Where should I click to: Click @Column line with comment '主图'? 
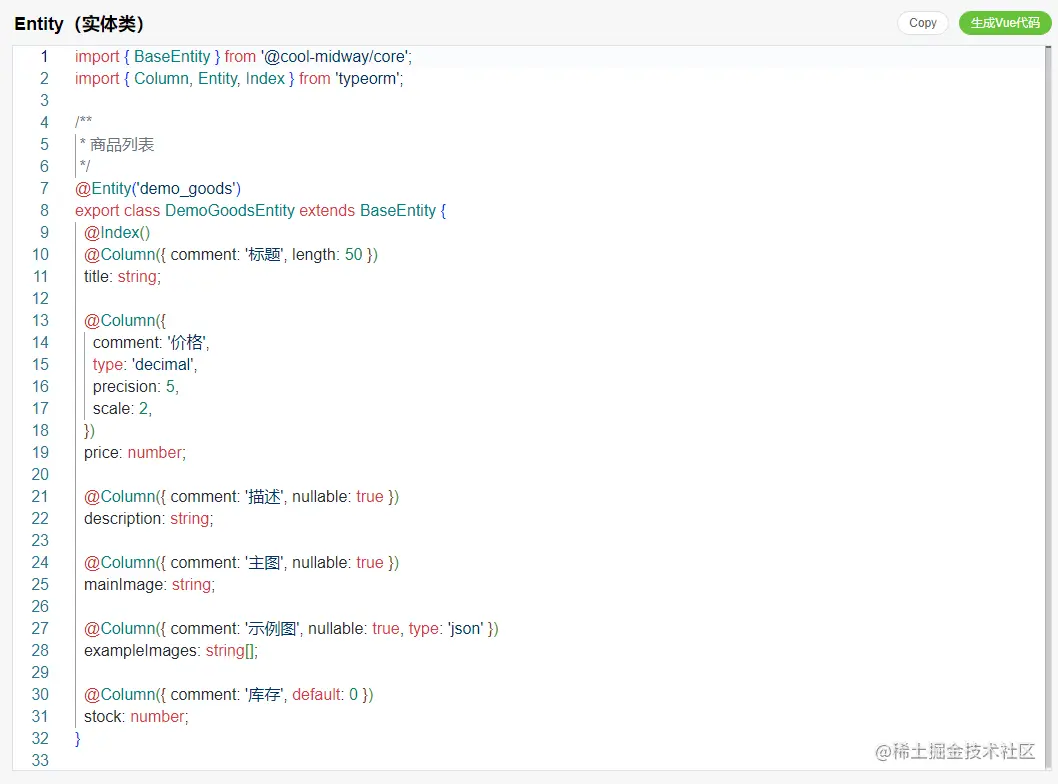[242, 563]
